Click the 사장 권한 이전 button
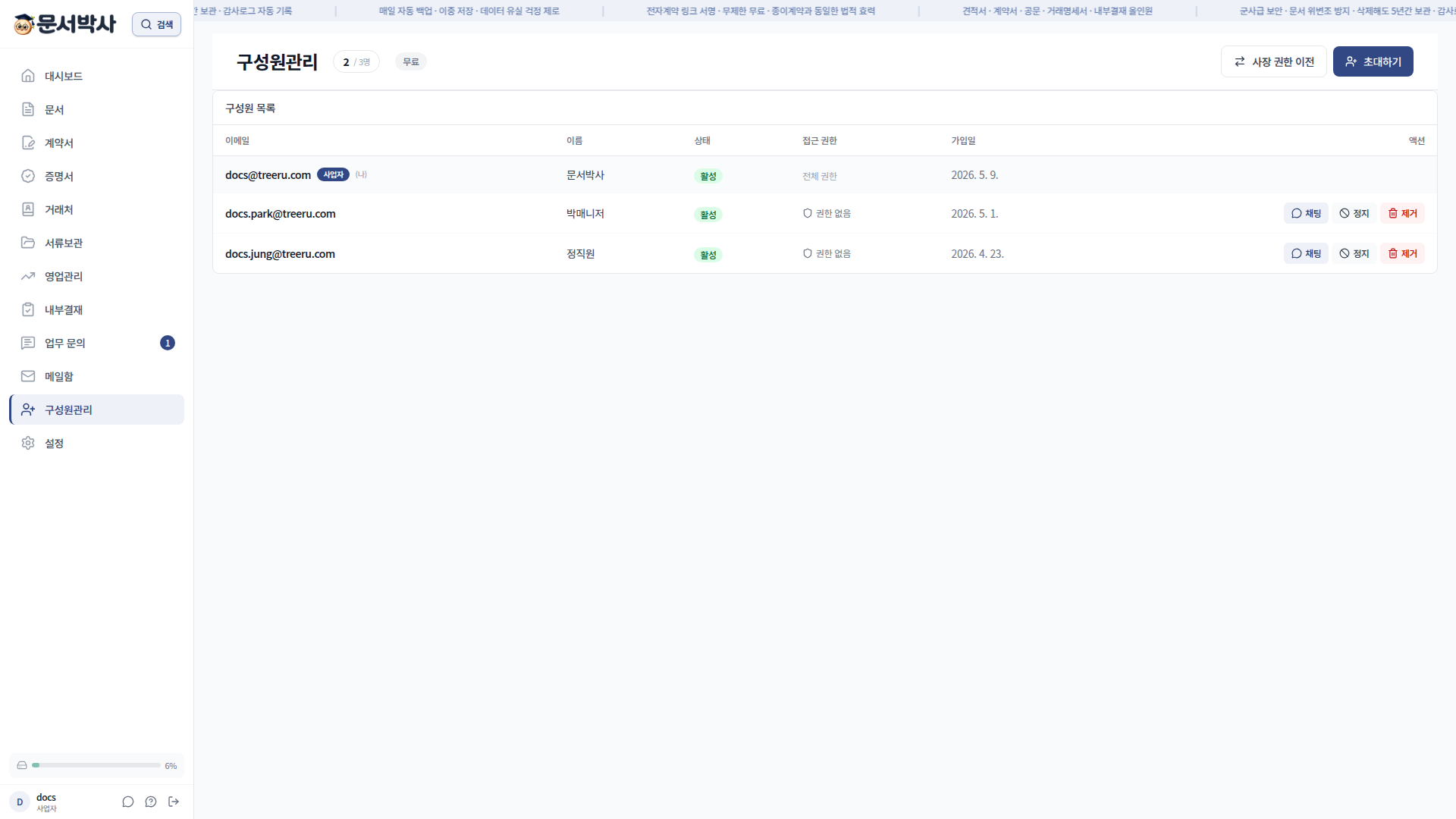The height and width of the screenshot is (819, 1456). [x=1273, y=61]
